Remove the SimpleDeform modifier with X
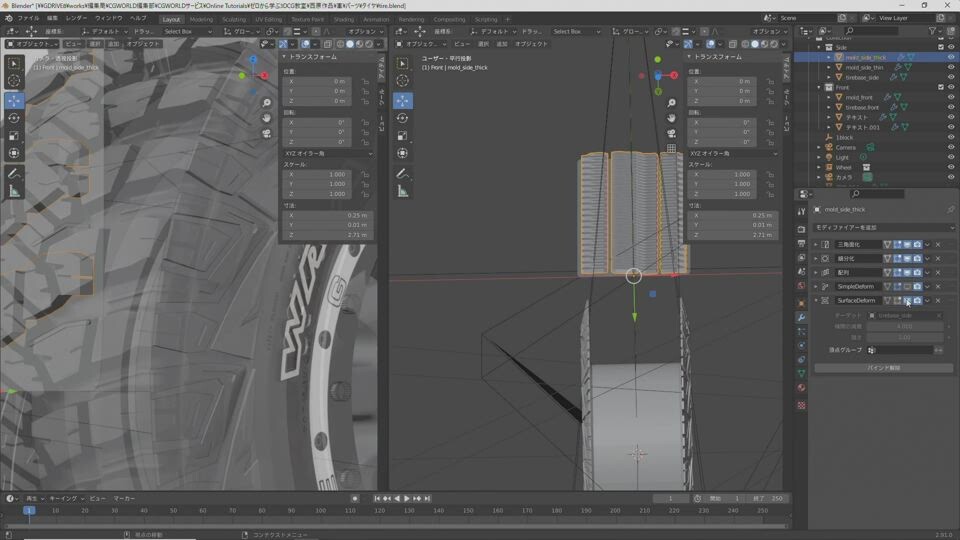 pyautogui.click(x=938, y=286)
